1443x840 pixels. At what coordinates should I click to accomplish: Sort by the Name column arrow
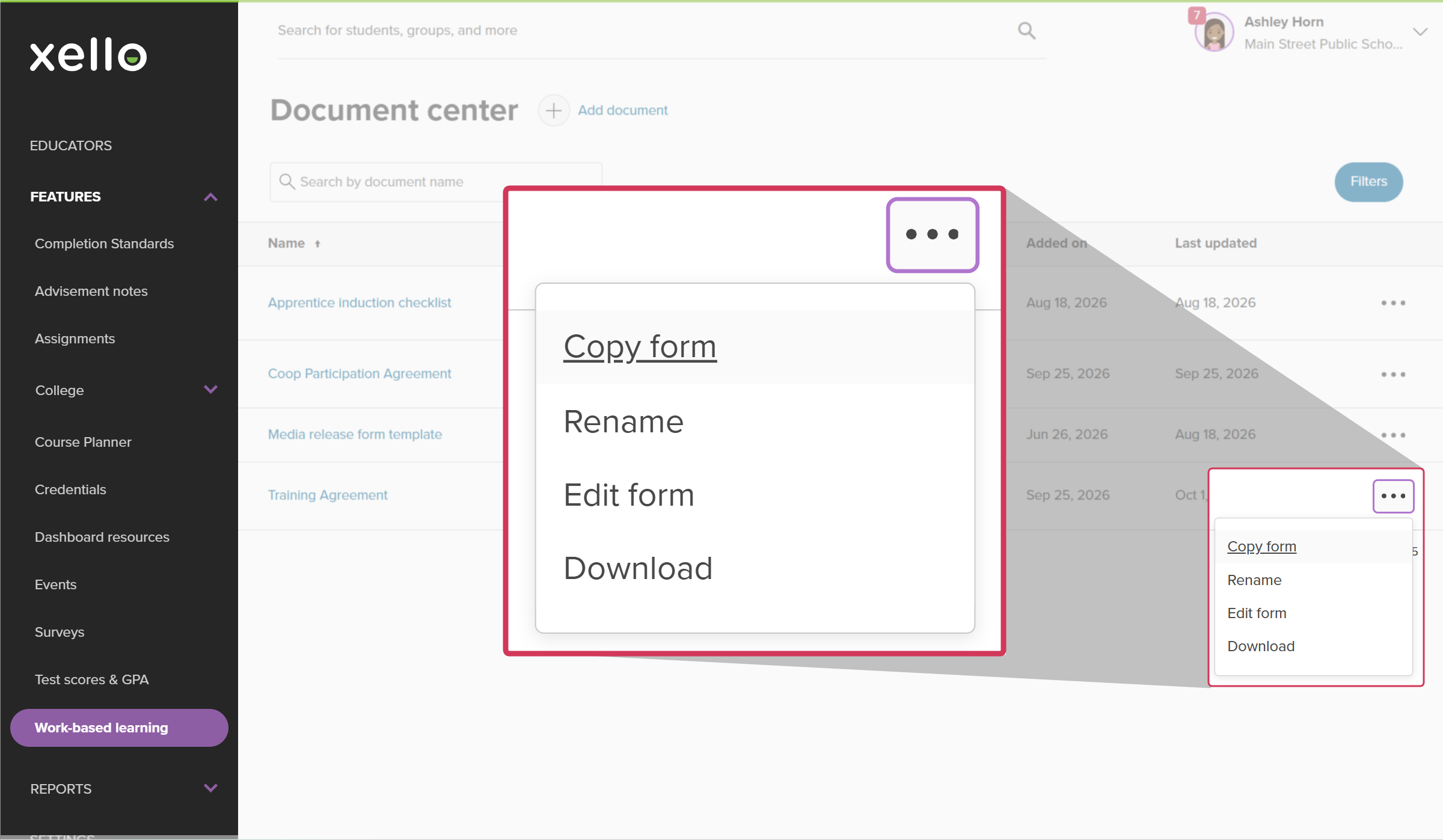317,244
